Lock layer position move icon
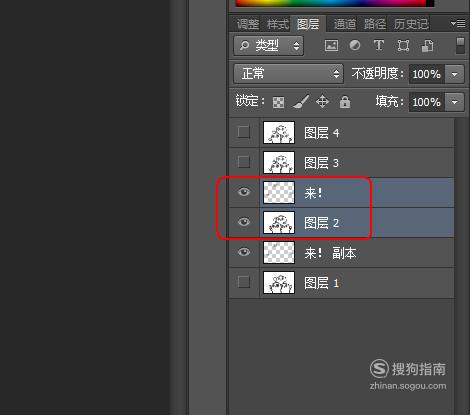The image size is (470, 415). 322,102
